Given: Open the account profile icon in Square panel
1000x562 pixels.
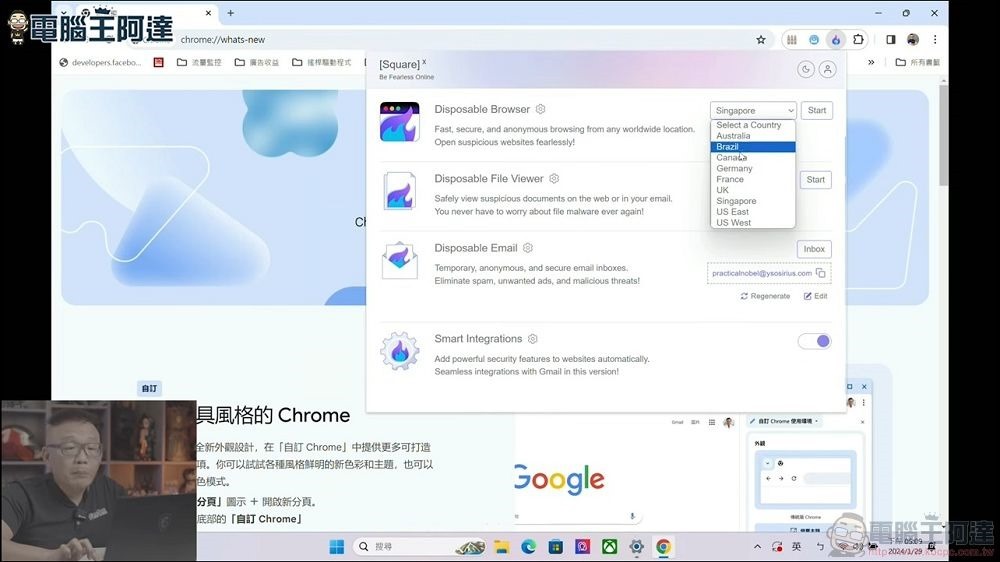Looking at the screenshot, I should (828, 70).
